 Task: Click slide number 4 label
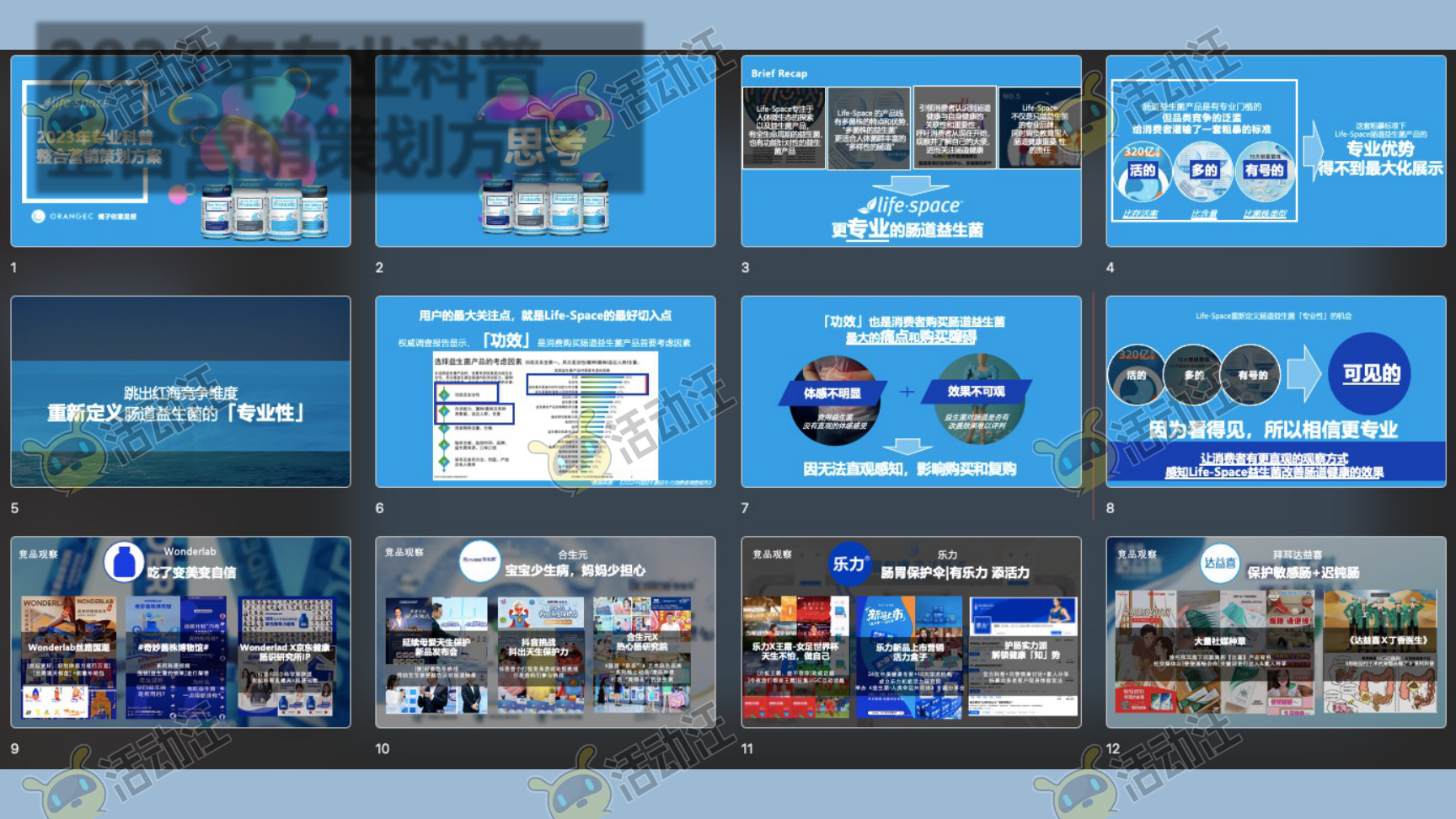[1110, 267]
